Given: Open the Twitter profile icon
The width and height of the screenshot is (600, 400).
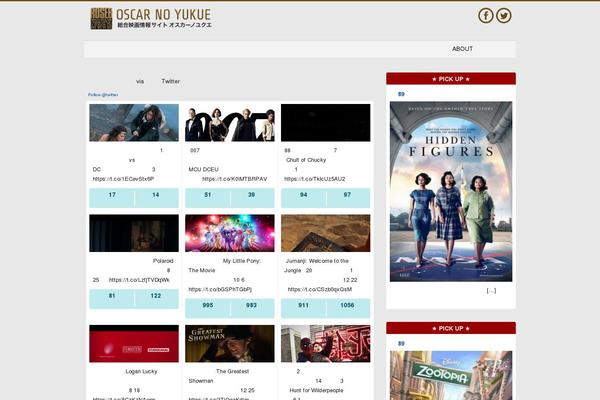Looking at the screenshot, I should [504, 16].
